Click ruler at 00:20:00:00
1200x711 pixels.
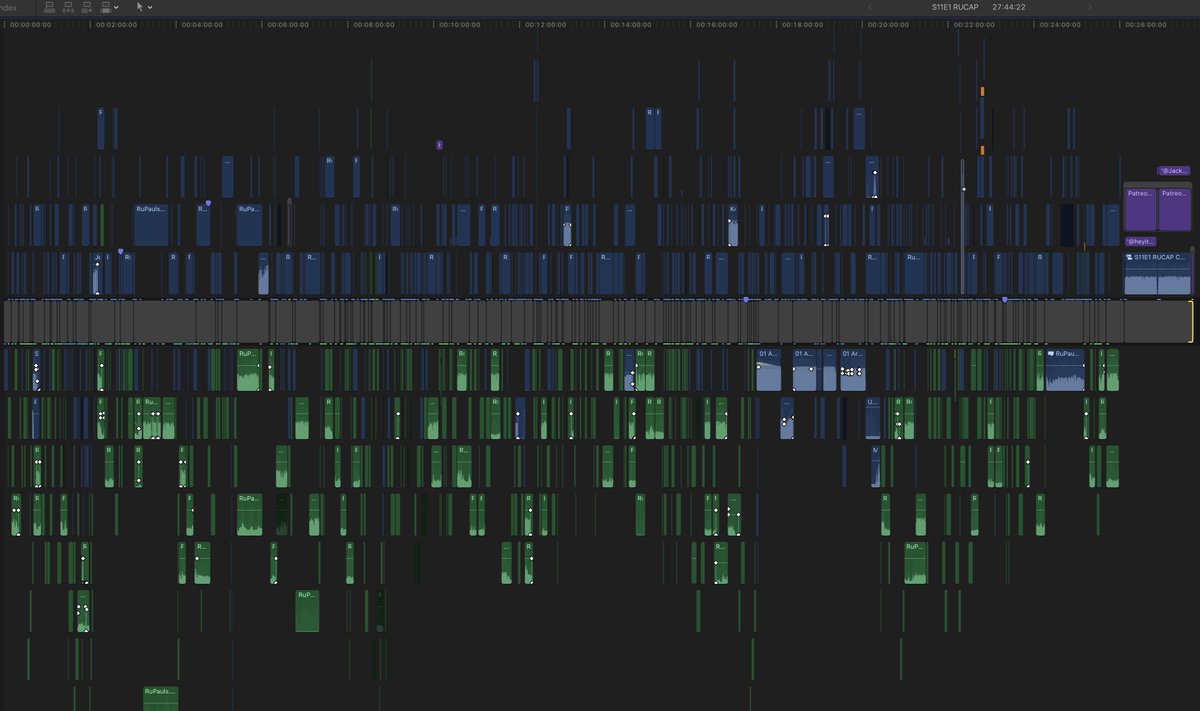click(889, 24)
